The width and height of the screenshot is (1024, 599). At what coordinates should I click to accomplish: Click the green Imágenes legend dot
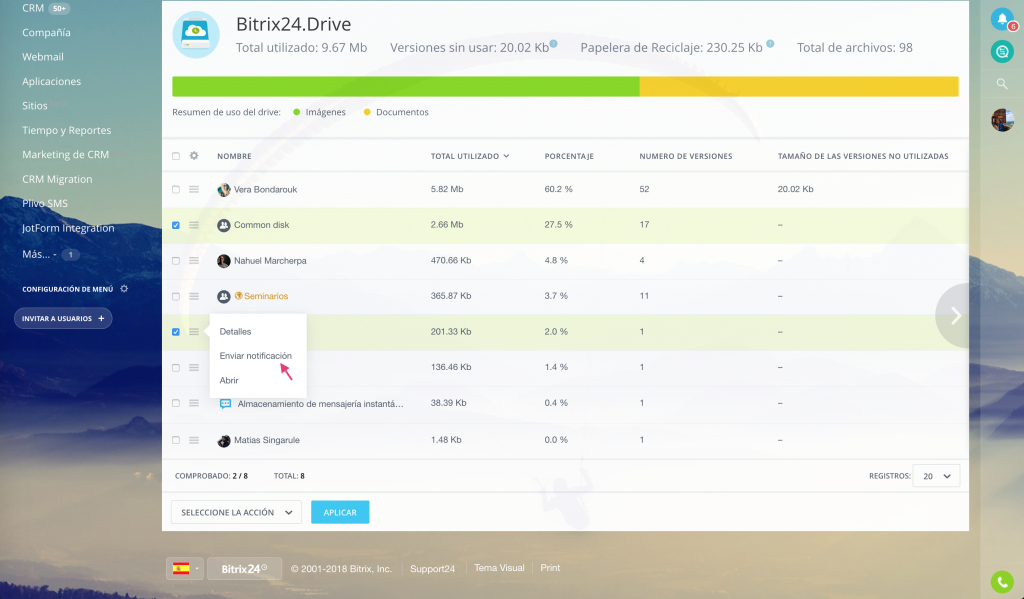pos(296,112)
